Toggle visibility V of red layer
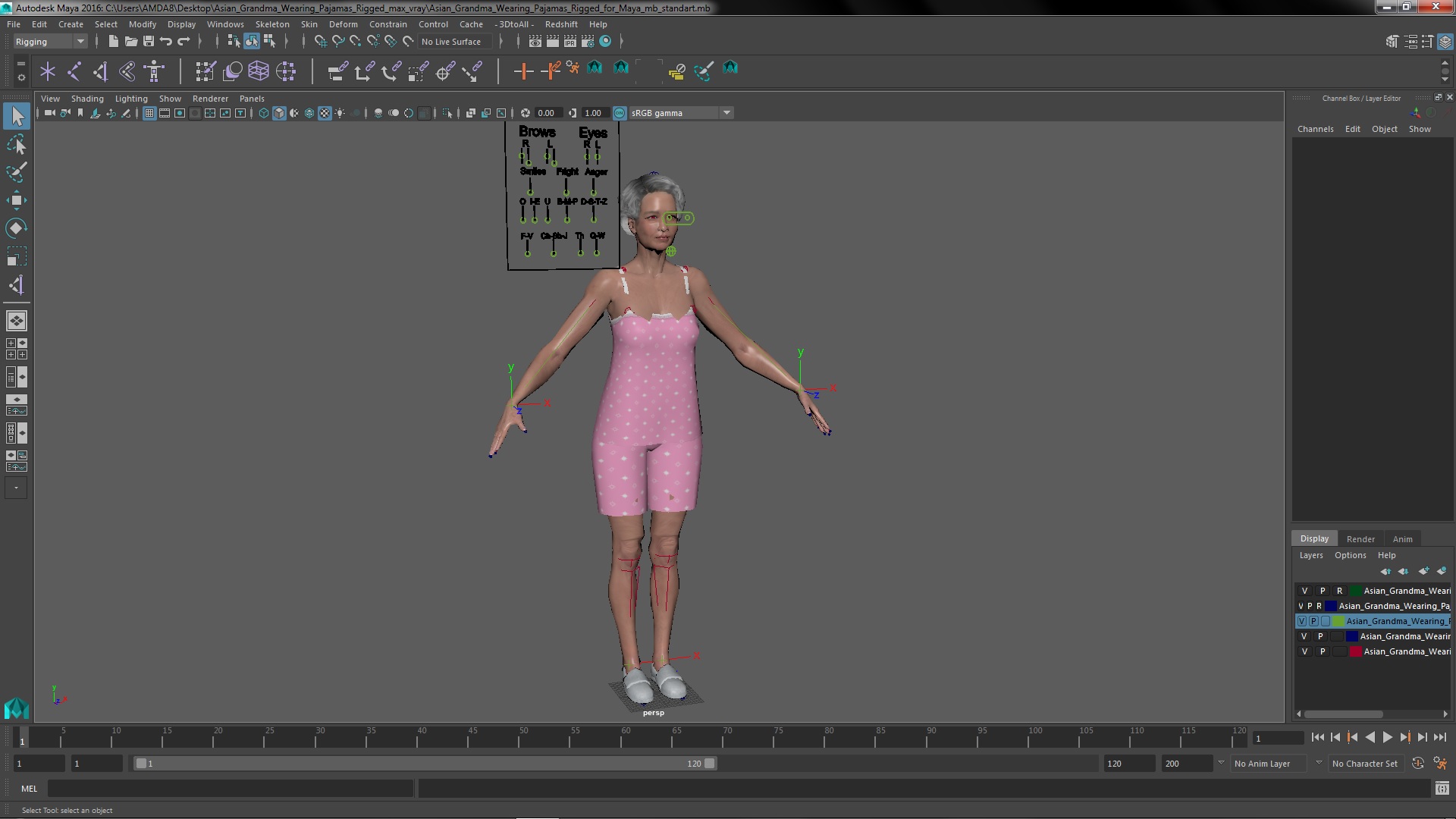This screenshot has height=819, width=1456. tap(1304, 651)
